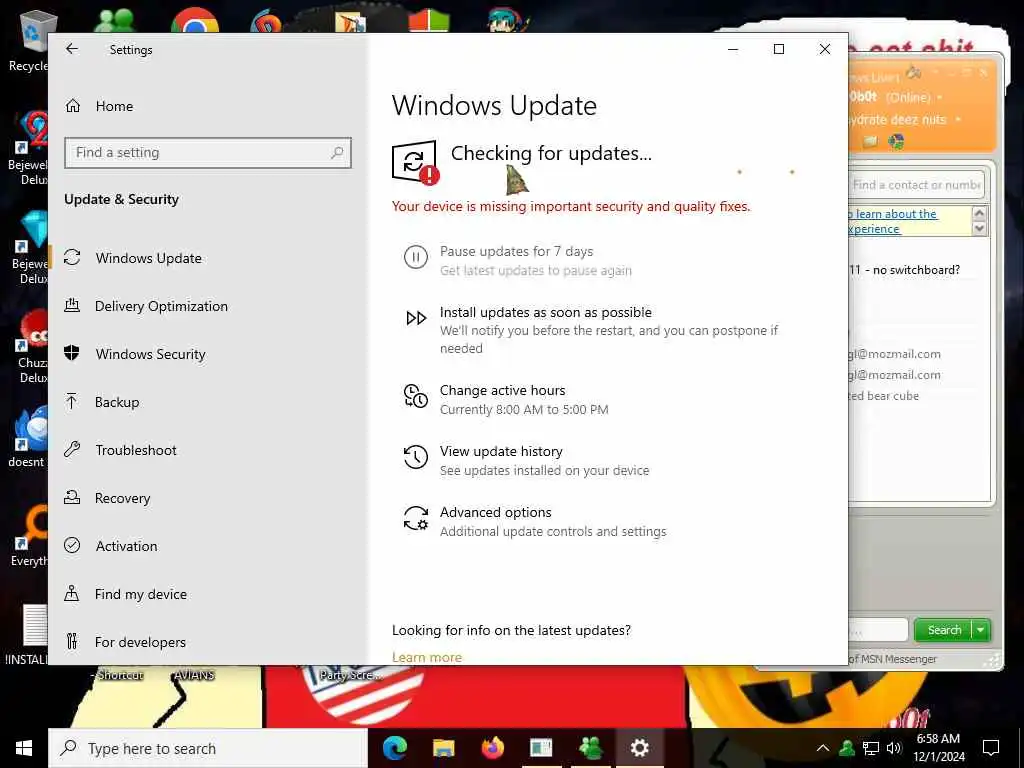The image size is (1024, 768).
Task: Open the notification center icon
Action: tap(991, 748)
